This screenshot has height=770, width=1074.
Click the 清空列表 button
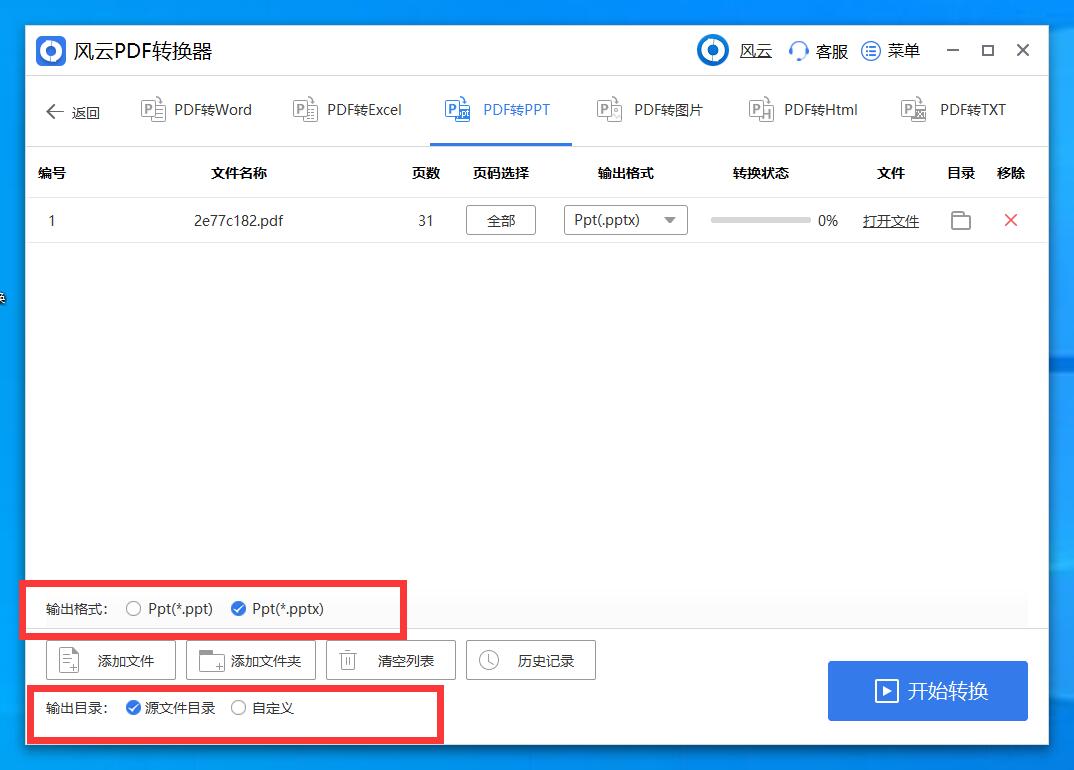[390, 660]
